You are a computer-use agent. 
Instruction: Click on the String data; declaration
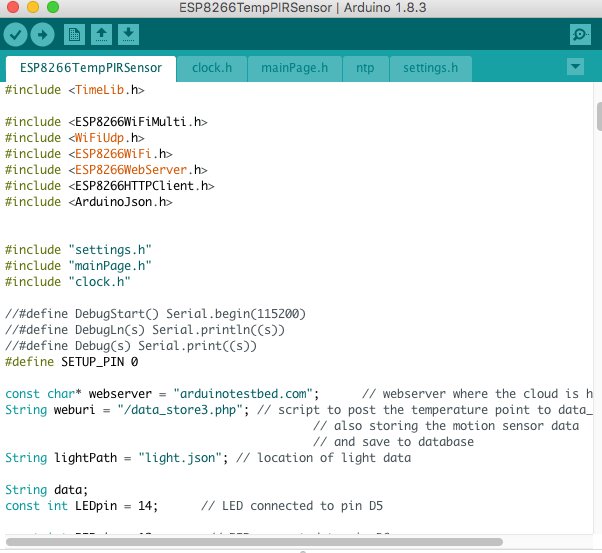coord(47,490)
